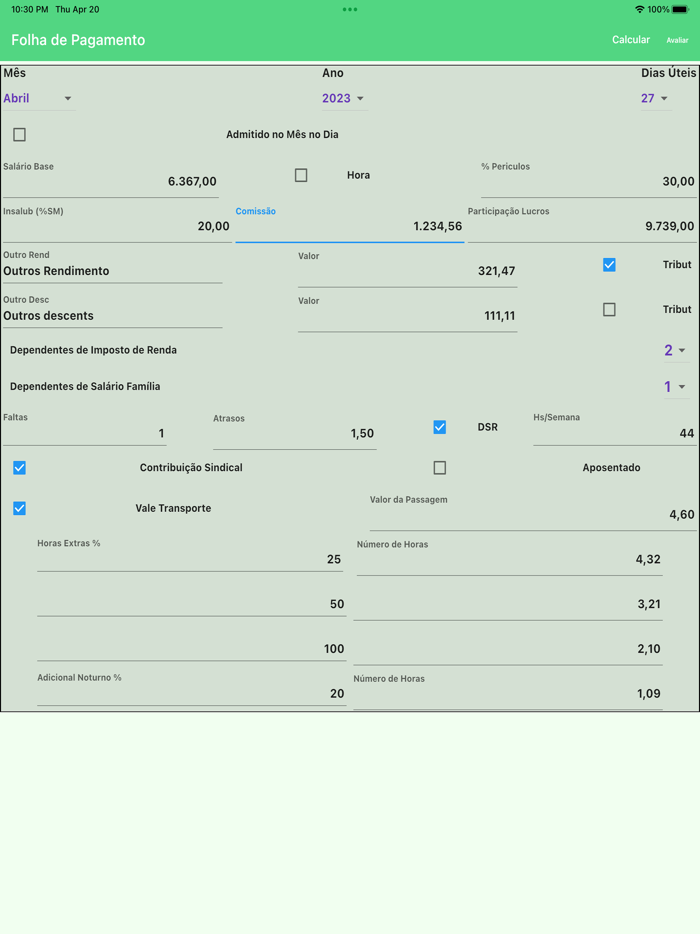Tap the Wi-Fi status icon

coord(640,10)
